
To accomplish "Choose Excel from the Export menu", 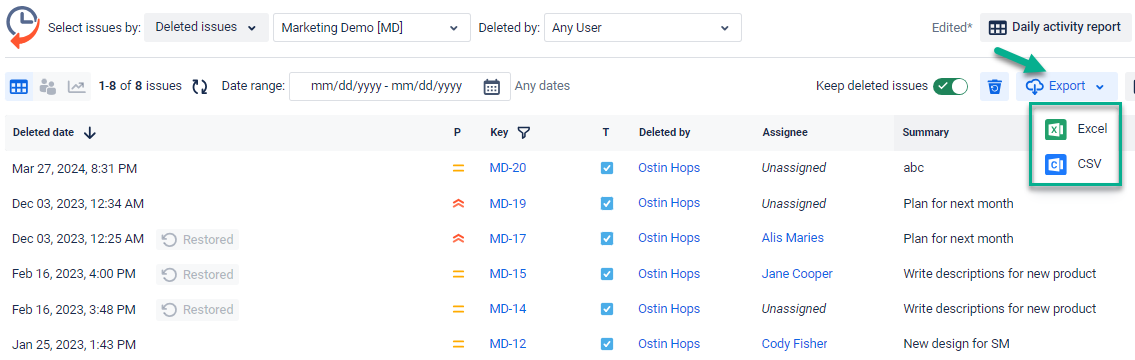I will (1076, 129).
